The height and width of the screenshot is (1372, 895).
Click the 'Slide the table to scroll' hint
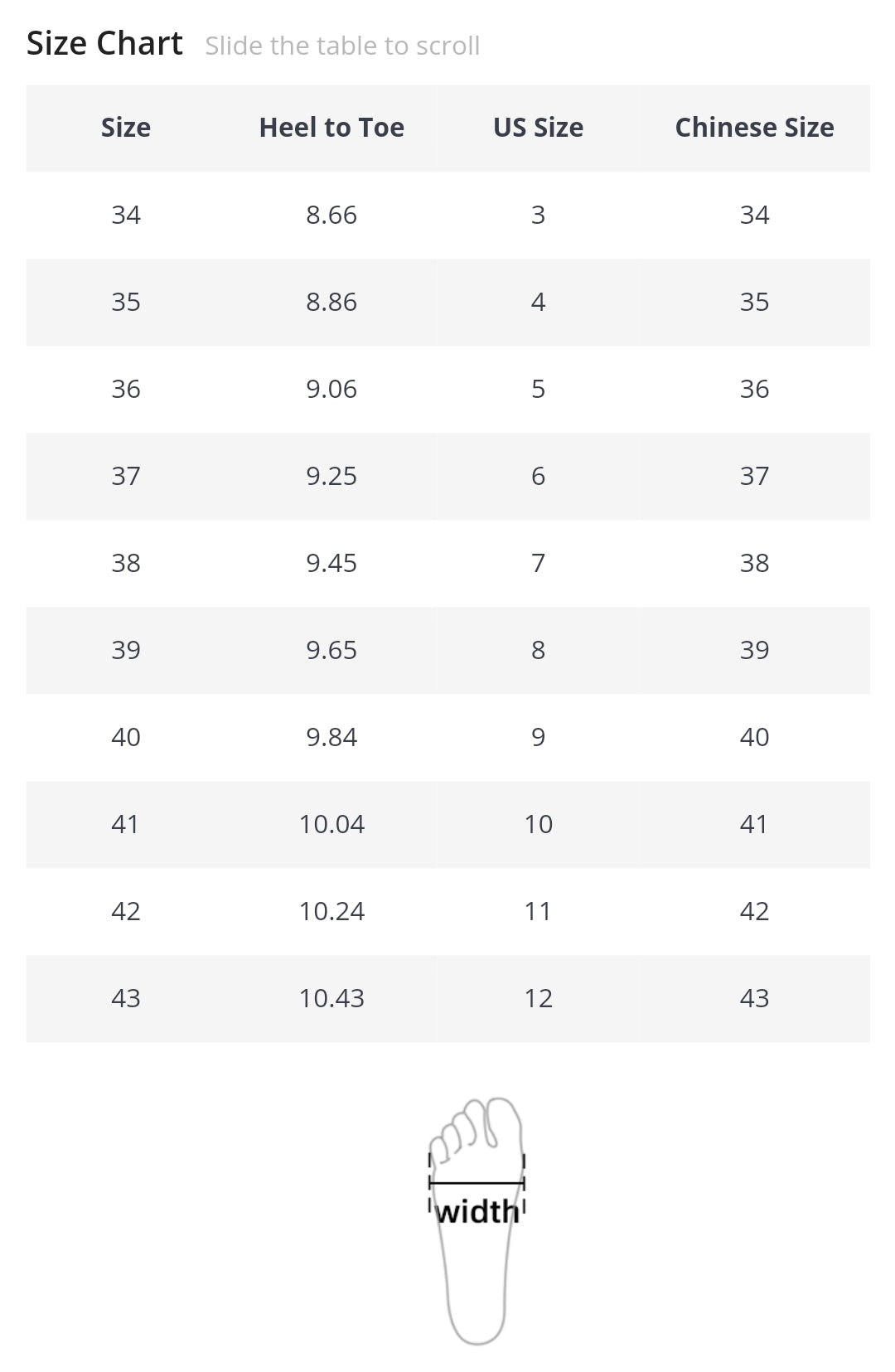(342, 46)
